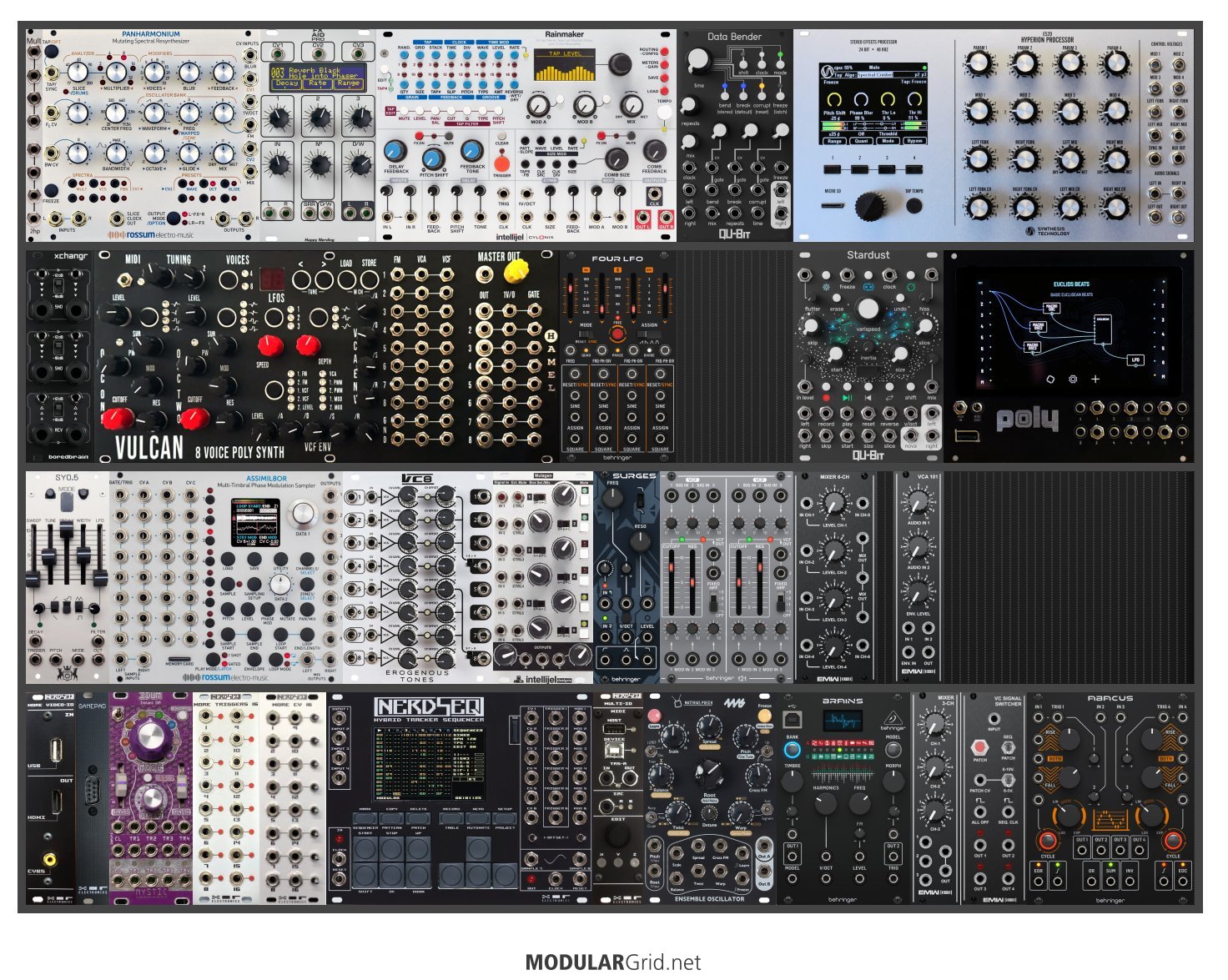Adjust the Harmonics knob on Brains

825,803
